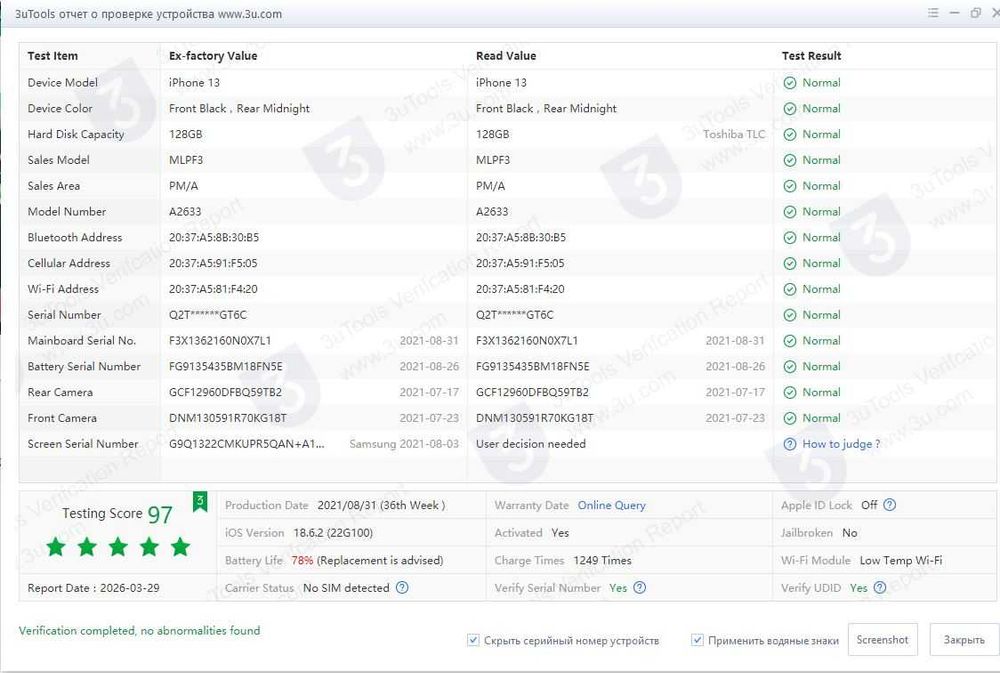Select ex-factory front camera serial DNM130591R70KG18T

pos(228,418)
